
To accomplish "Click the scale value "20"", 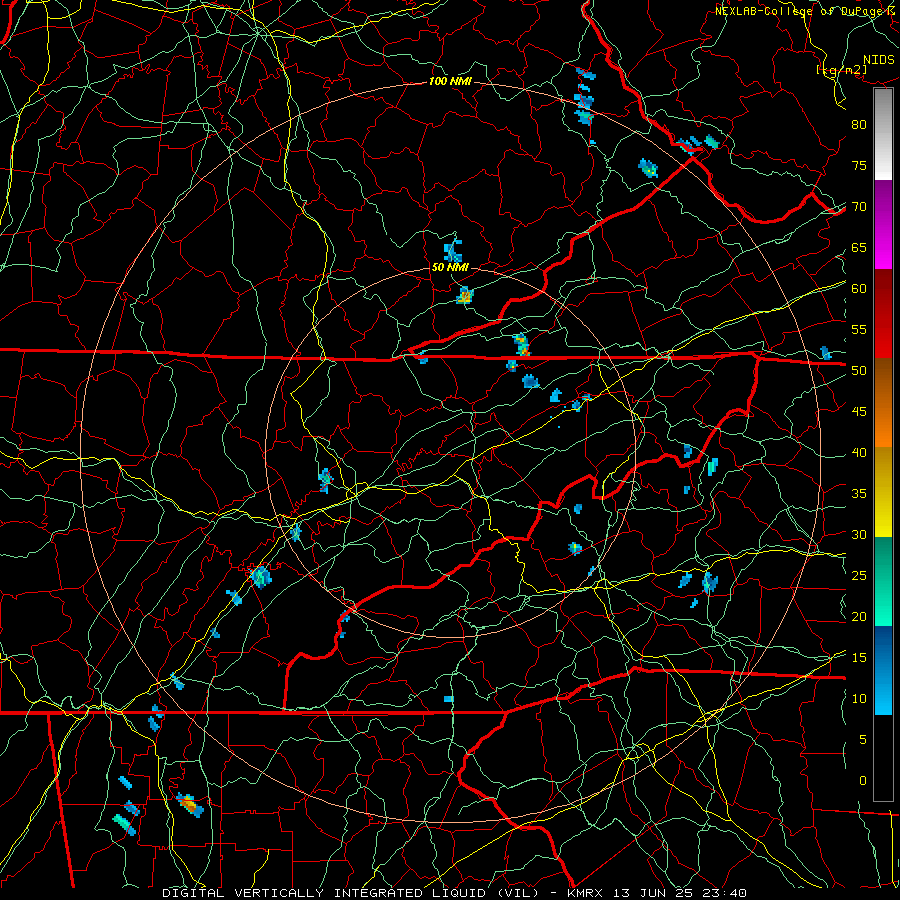I will tap(859, 616).
